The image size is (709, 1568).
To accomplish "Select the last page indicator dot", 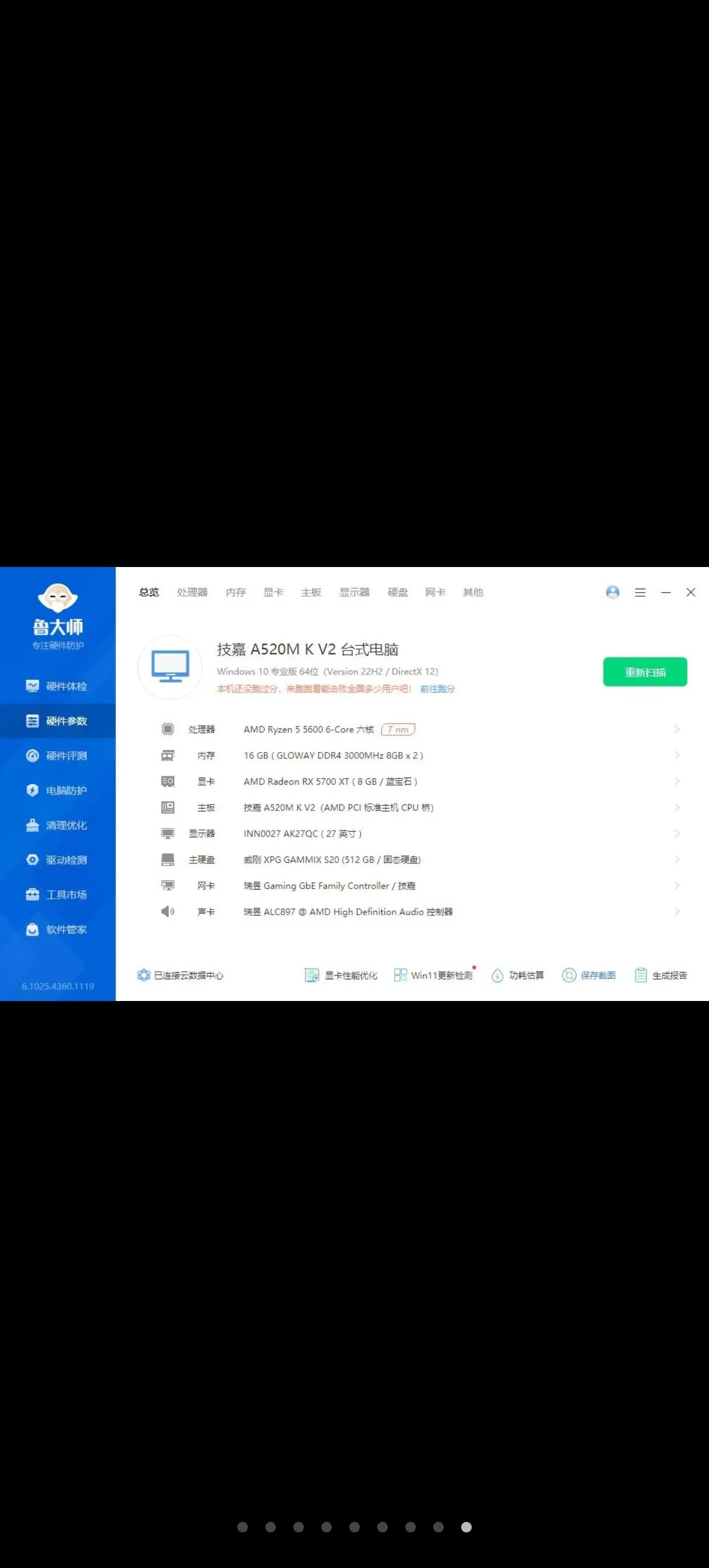I will pyautogui.click(x=466, y=1527).
